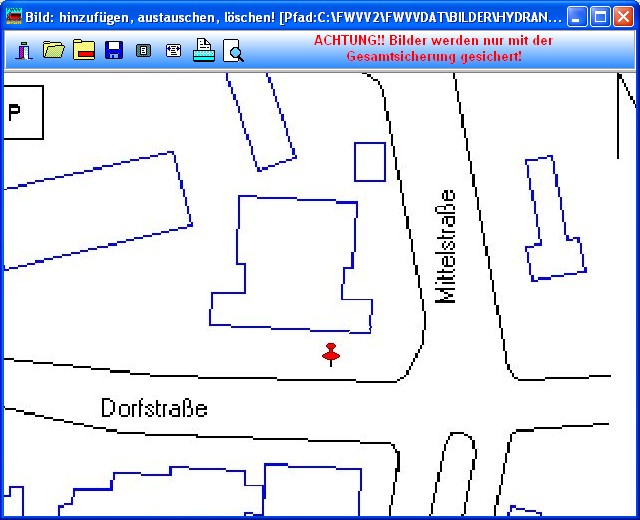Viewport: 640px width, 520px height.
Task: Print the map using printer icon
Action: coord(204,50)
